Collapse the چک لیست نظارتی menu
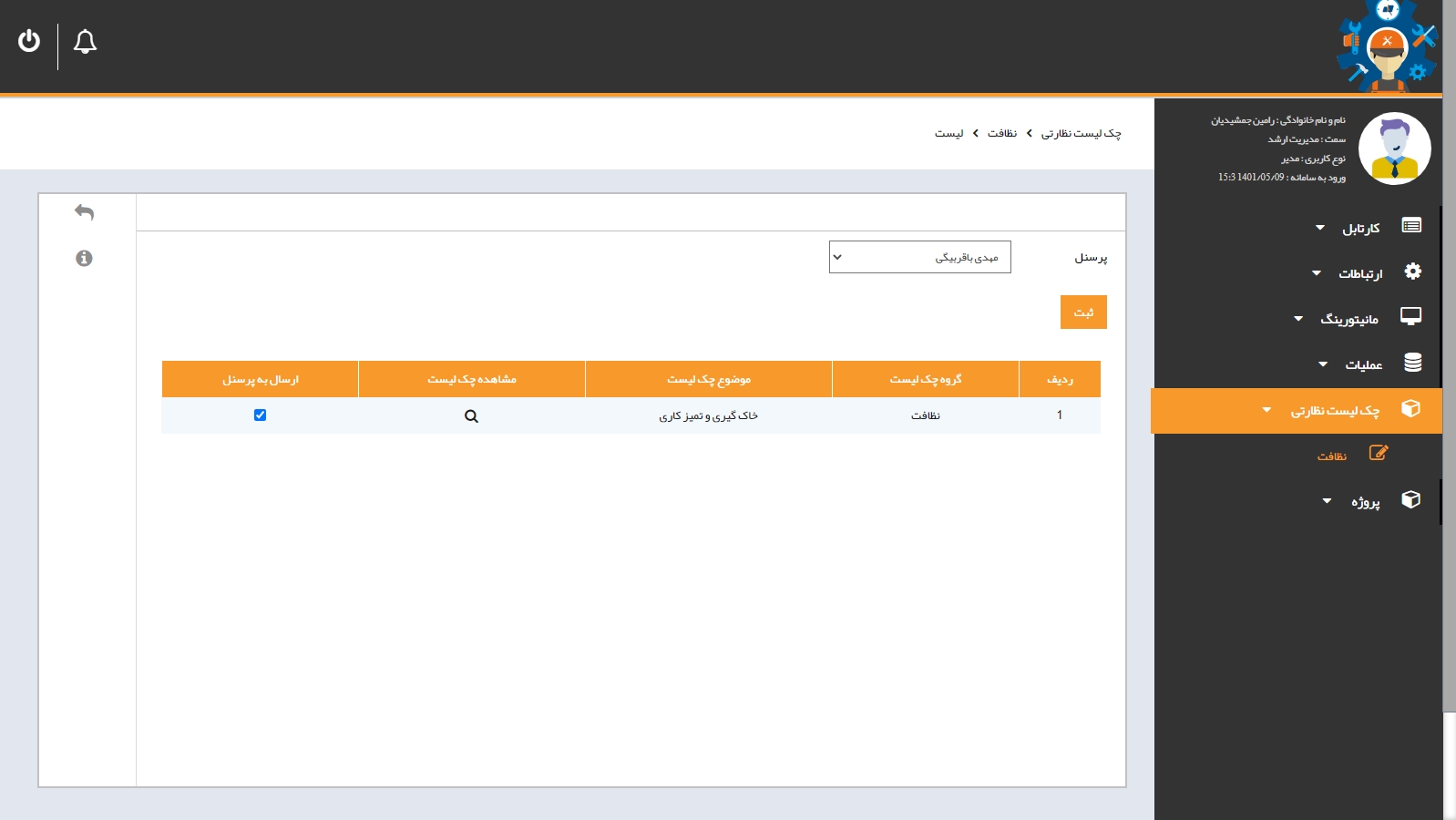Screen dimensions: 1456x820 coord(1266,410)
